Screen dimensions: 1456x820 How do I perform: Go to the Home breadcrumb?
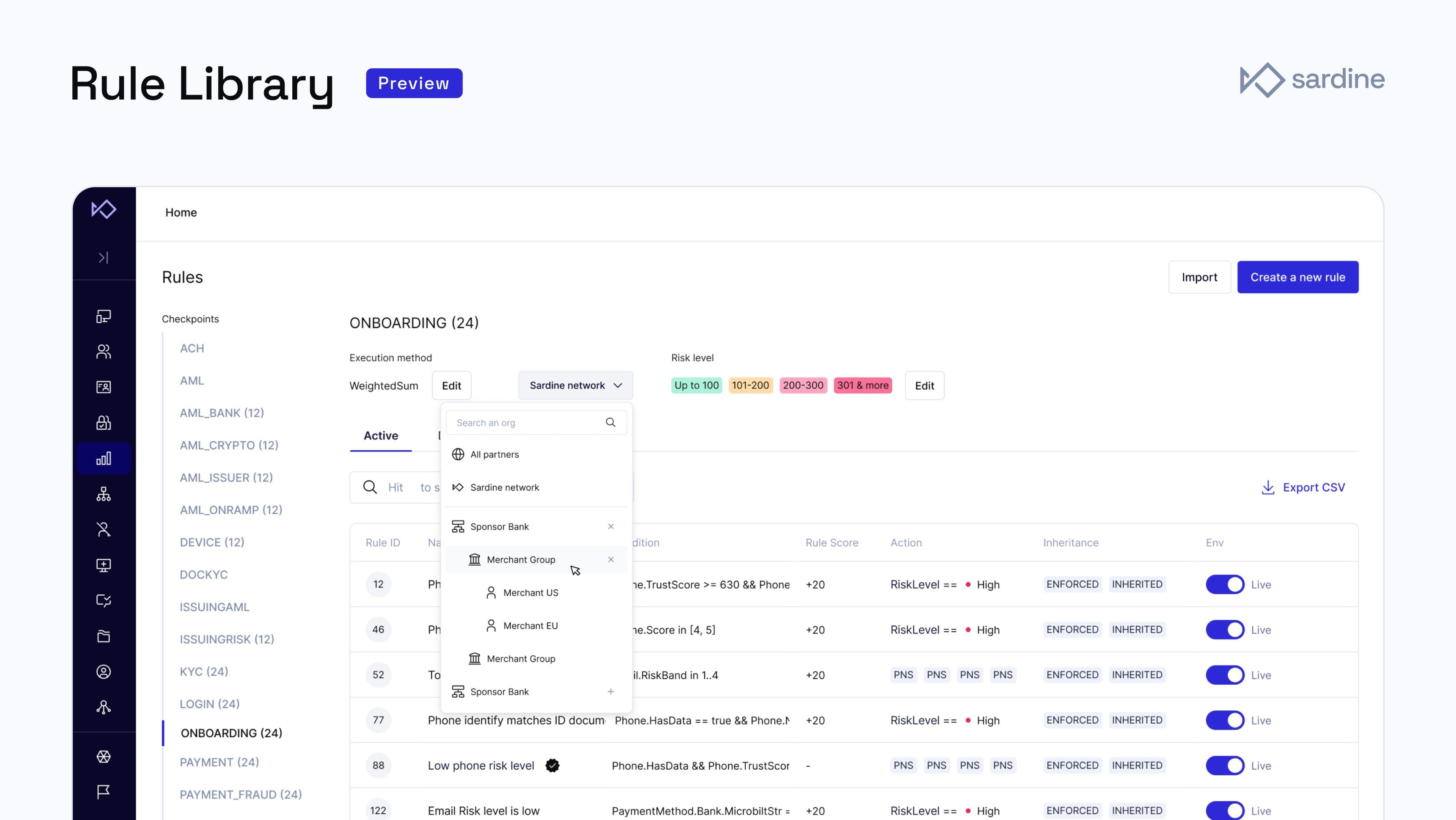[x=181, y=213]
